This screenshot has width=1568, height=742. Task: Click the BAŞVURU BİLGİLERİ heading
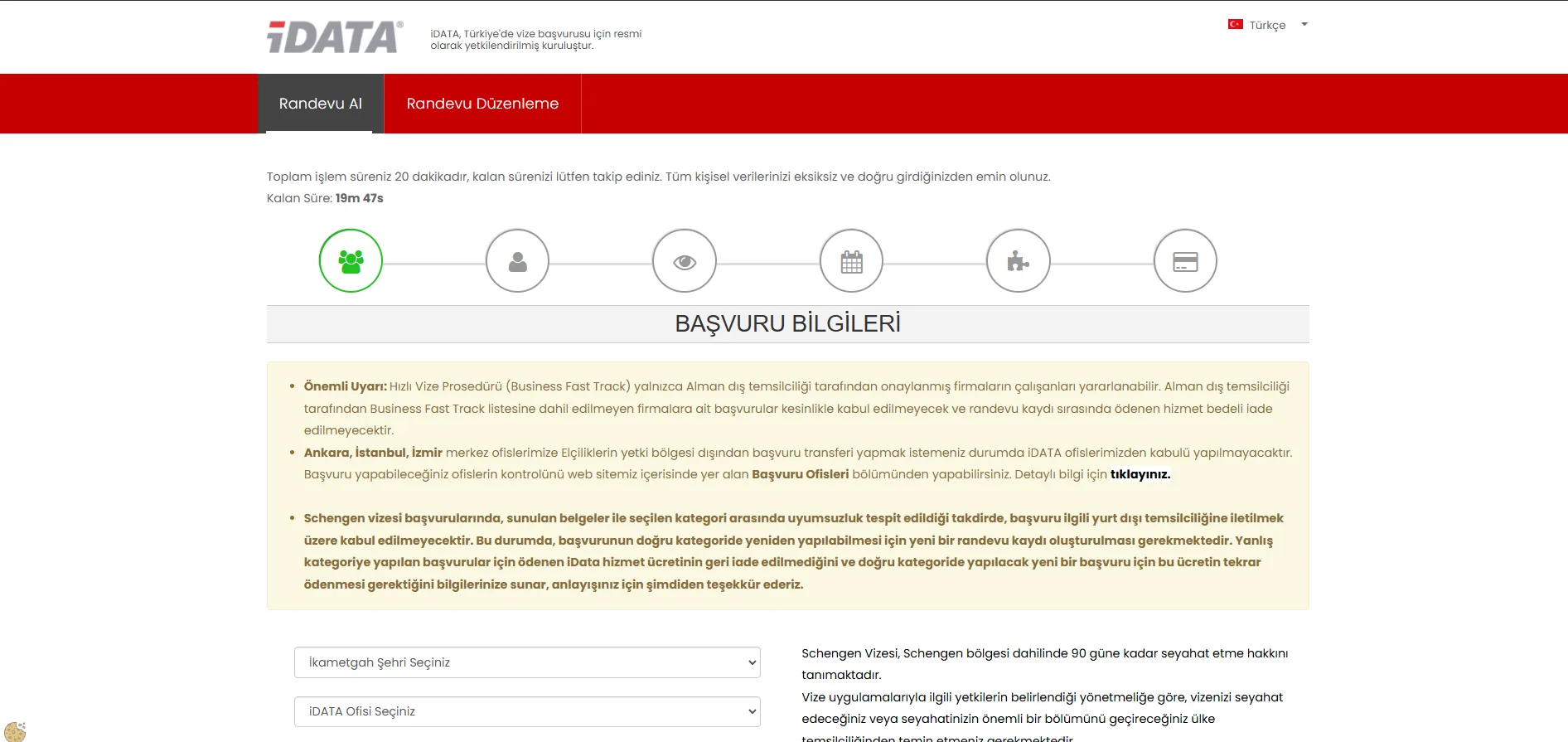[x=787, y=323]
